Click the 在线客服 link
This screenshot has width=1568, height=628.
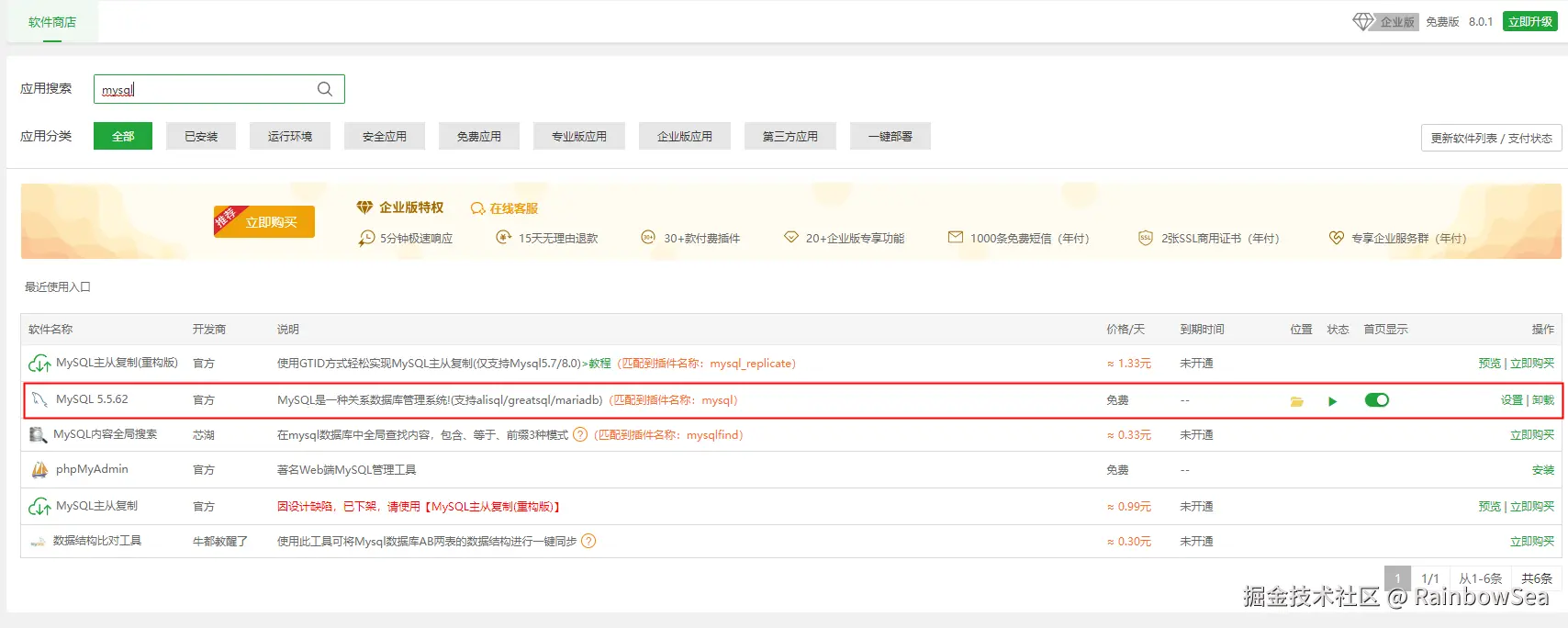(x=513, y=209)
